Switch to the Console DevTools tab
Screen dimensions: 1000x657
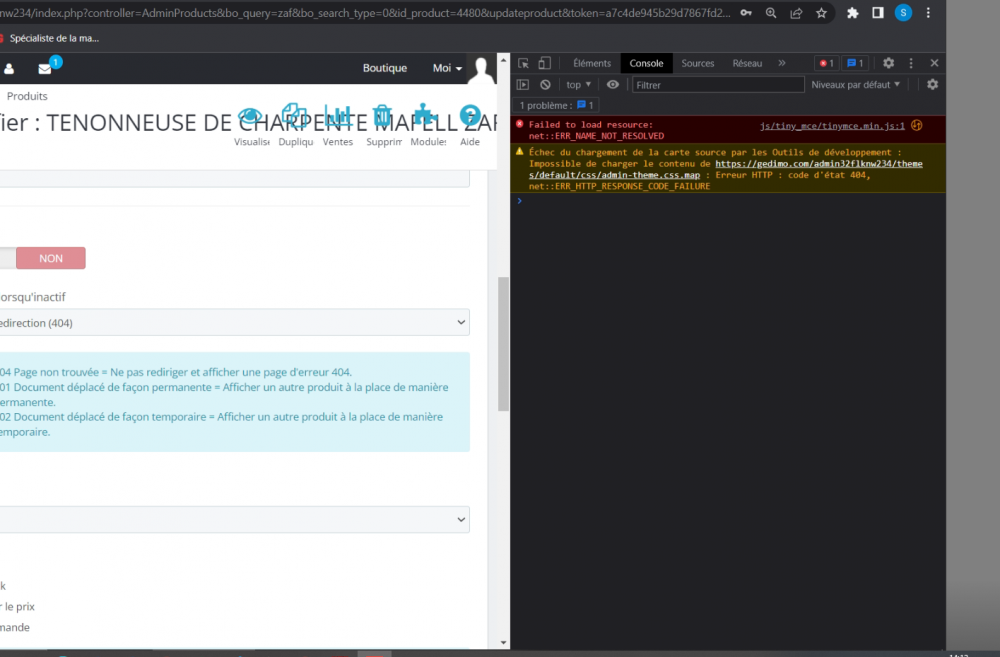click(646, 63)
